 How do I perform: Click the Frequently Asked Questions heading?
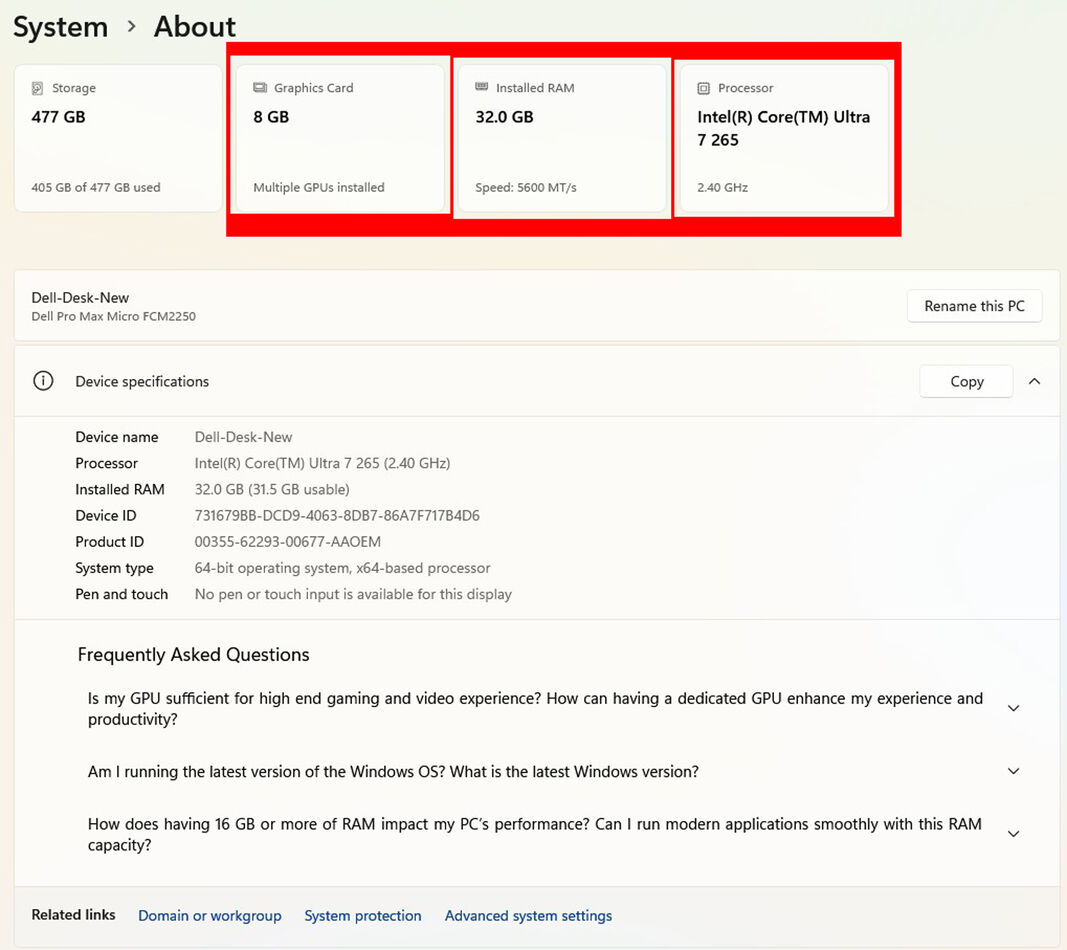point(193,655)
